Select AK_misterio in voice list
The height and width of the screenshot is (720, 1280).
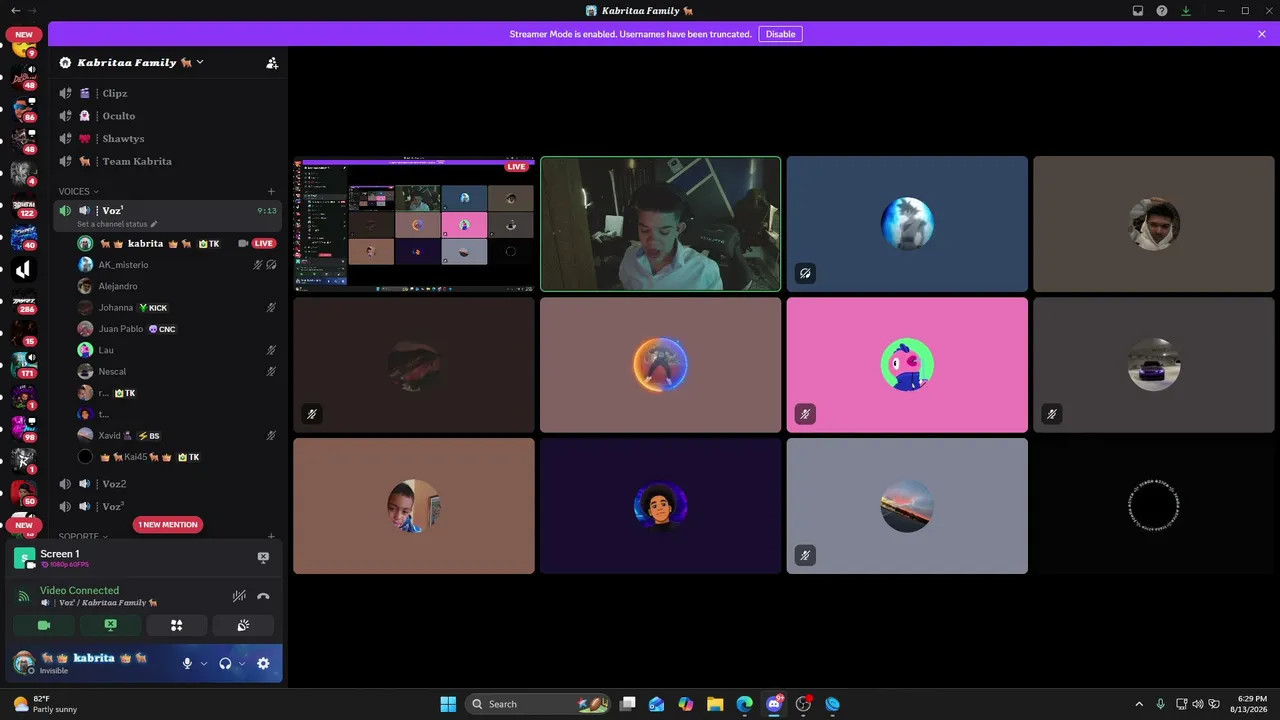tap(178, 265)
